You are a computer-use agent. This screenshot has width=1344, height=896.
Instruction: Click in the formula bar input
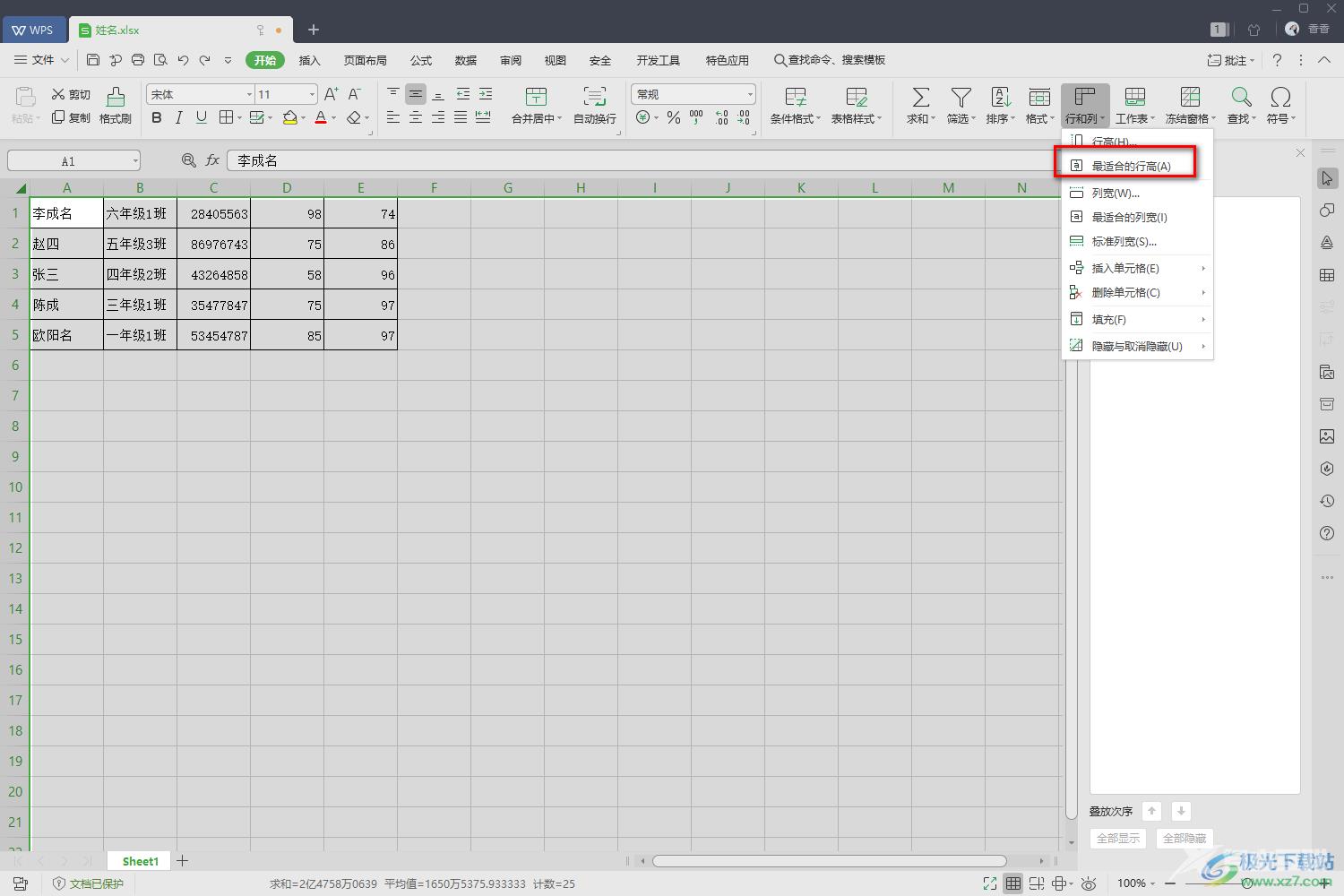(x=645, y=160)
